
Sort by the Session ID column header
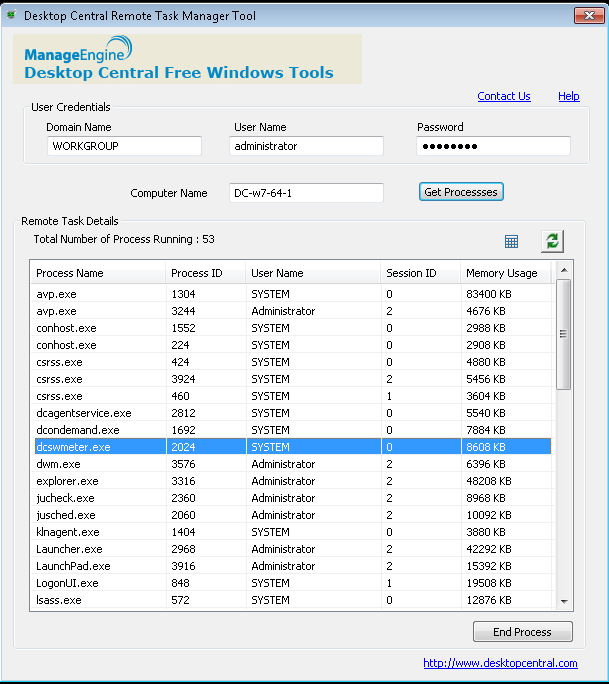[x=421, y=273]
